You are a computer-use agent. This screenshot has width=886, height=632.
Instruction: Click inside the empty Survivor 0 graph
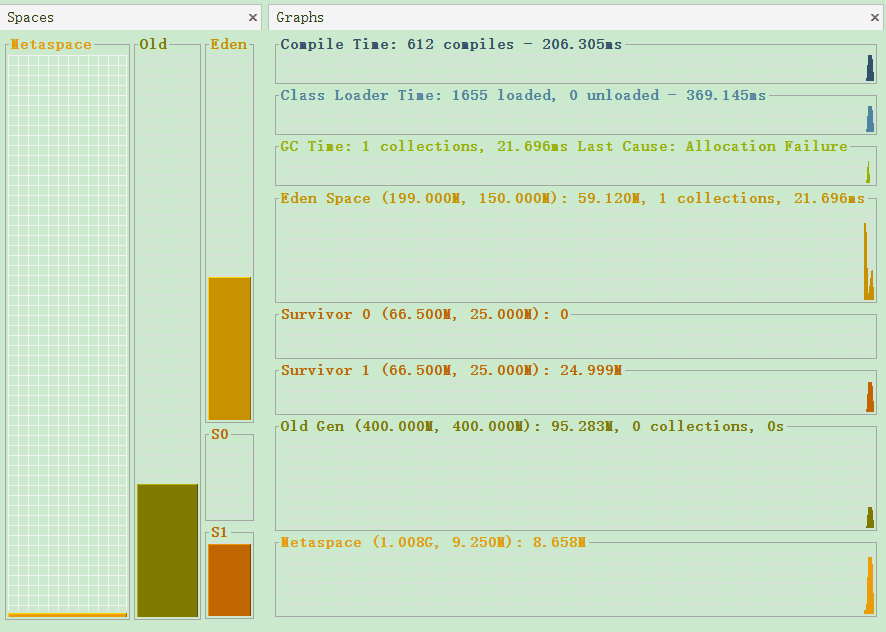pyautogui.click(x=575, y=339)
